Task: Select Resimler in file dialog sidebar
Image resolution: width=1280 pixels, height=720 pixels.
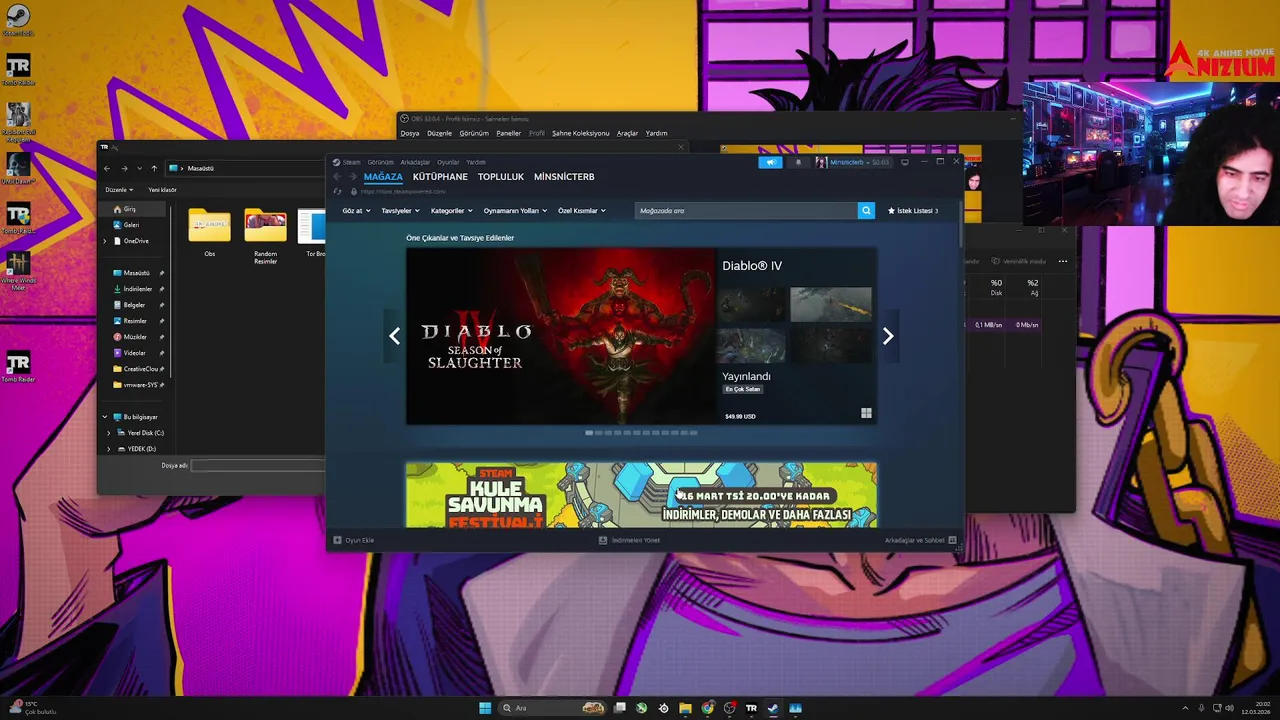Action: [135, 321]
